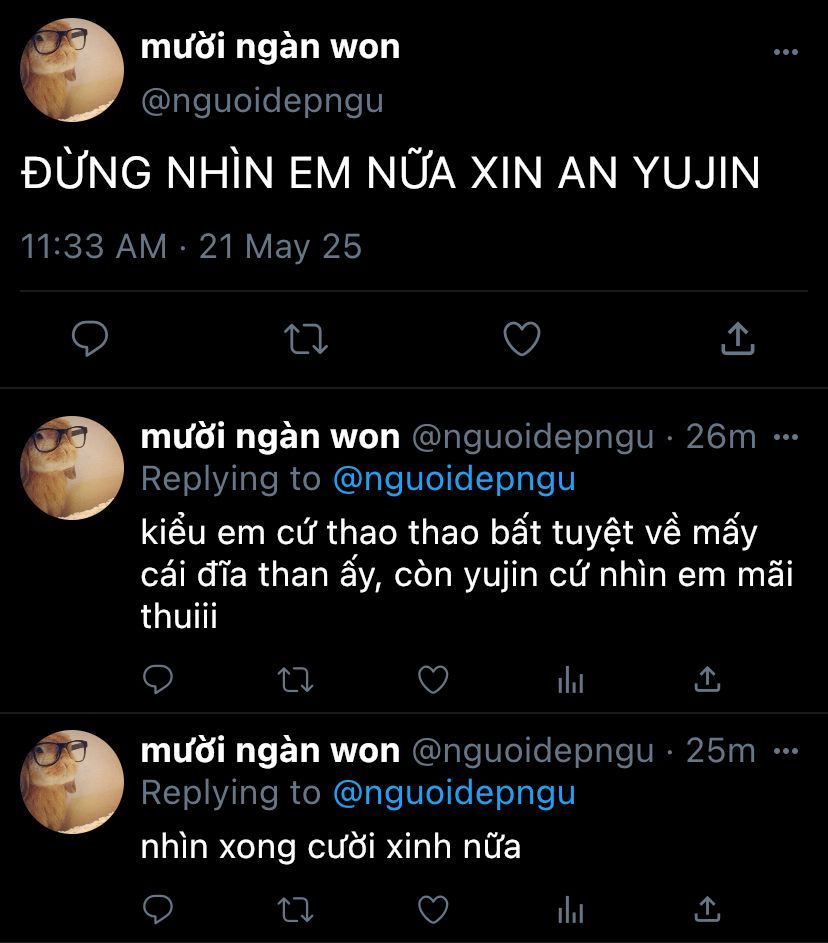Share the main tweet via upload icon
Screen dimensions: 828x943
[737, 339]
